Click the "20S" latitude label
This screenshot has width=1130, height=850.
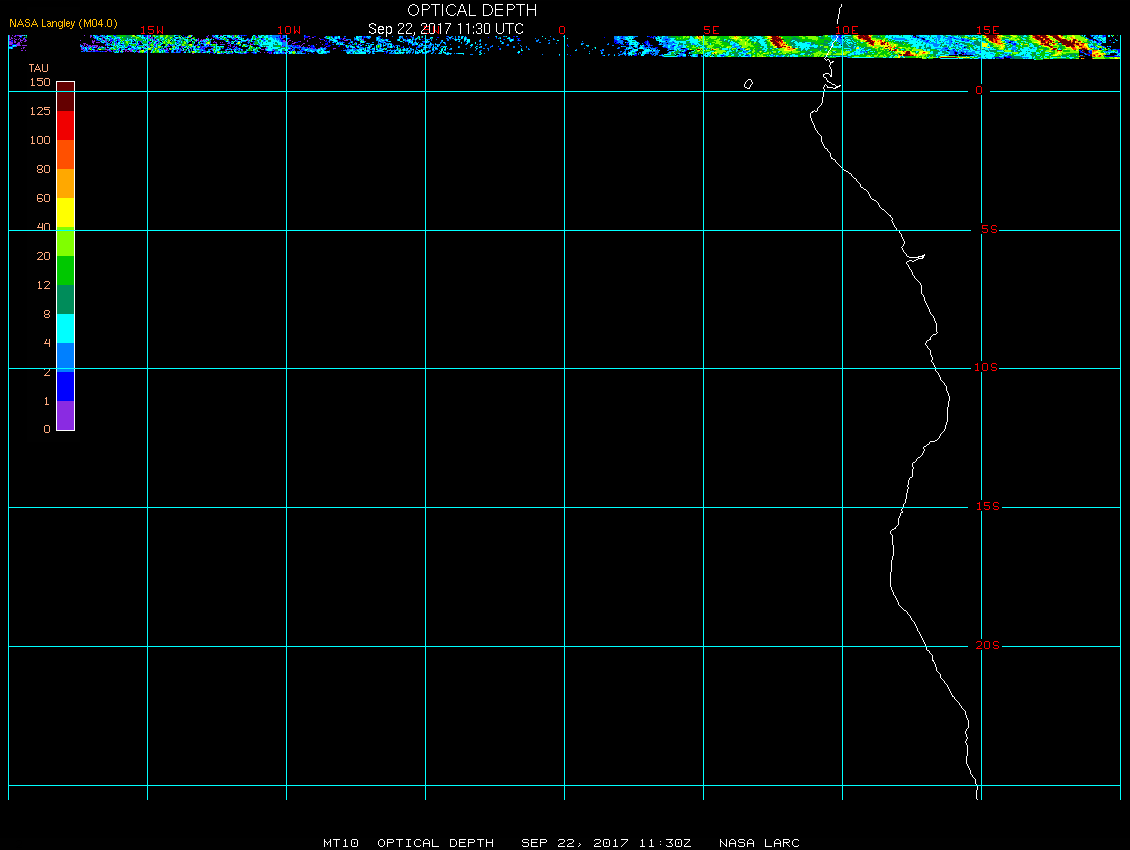(987, 645)
